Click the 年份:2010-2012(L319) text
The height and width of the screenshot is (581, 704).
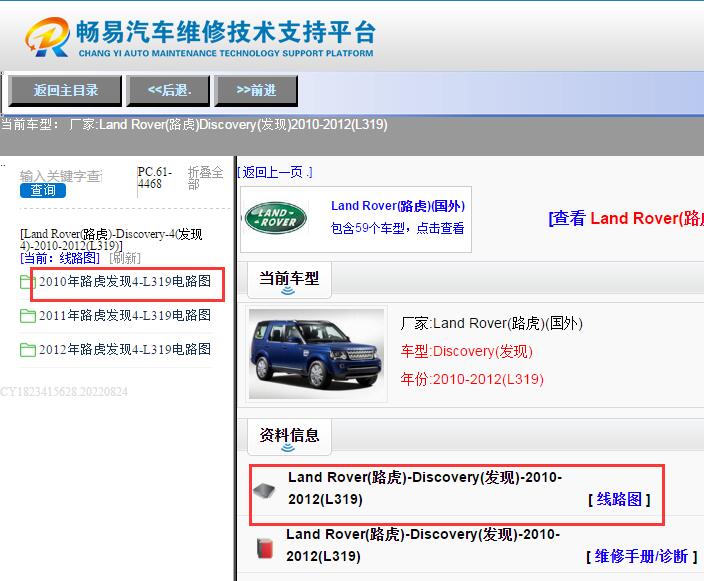(472, 379)
